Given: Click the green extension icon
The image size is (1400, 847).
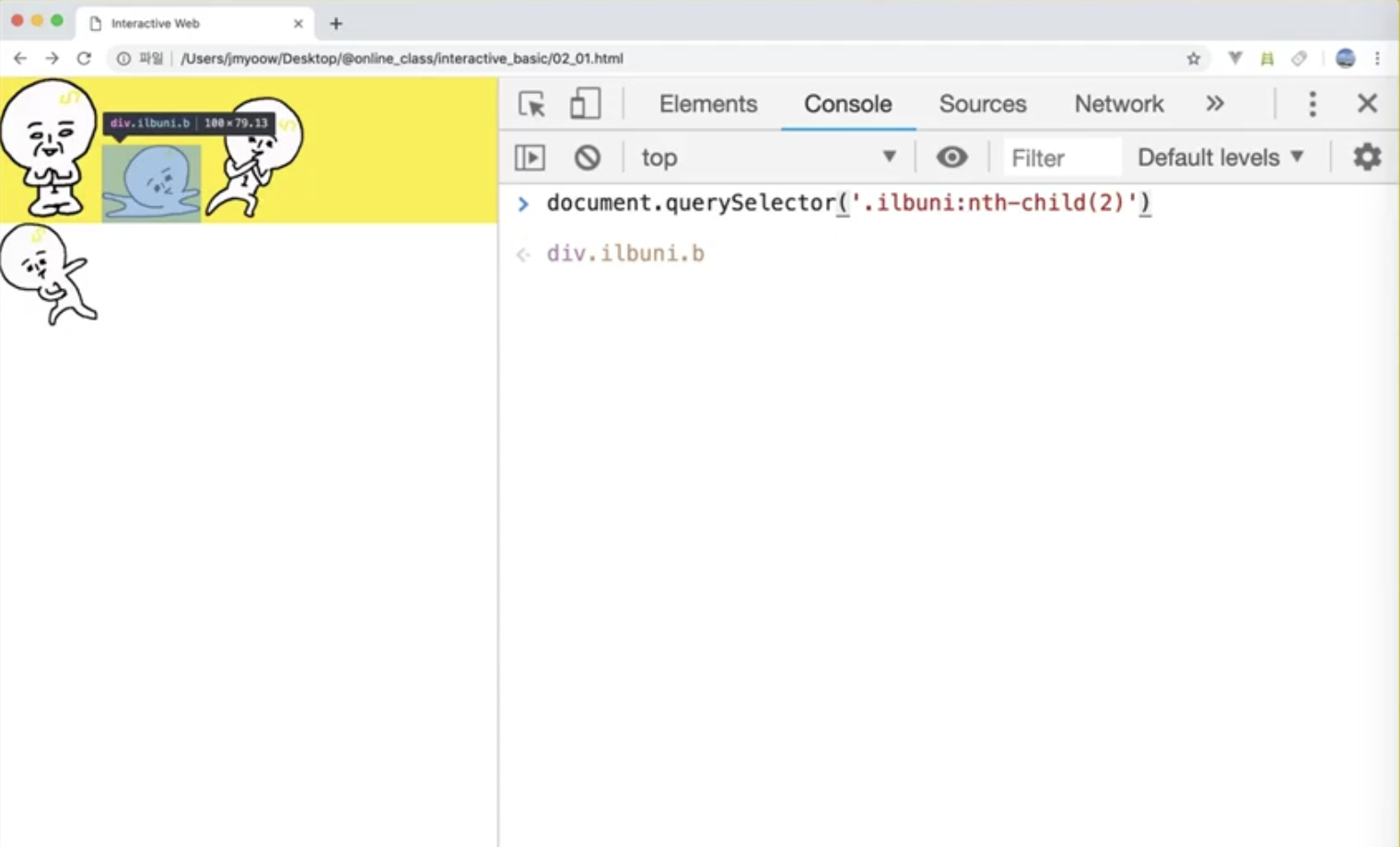Looking at the screenshot, I should 1267,58.
